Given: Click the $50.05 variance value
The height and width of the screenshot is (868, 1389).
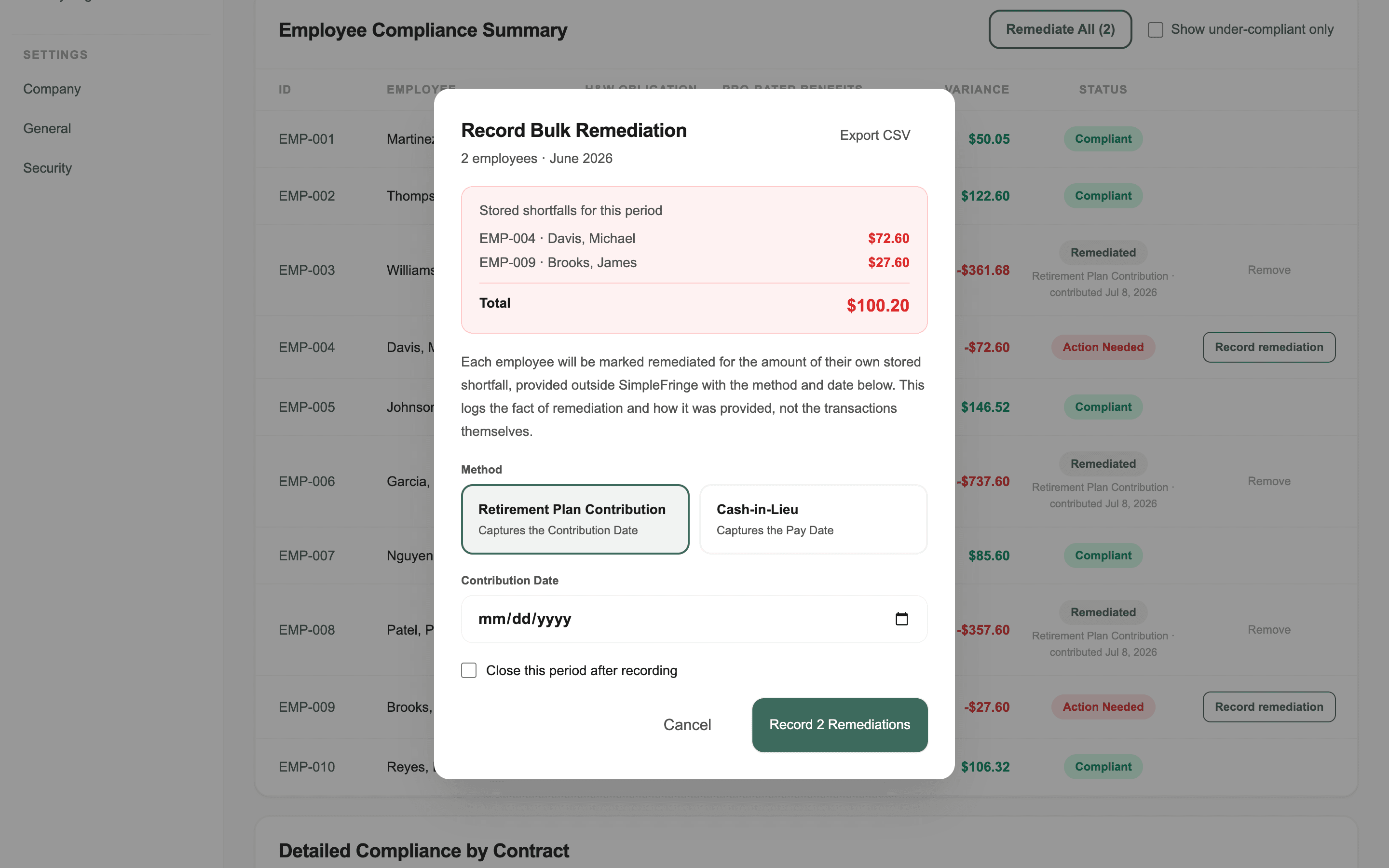Looking at the screenshot, I should click(988, 139).
